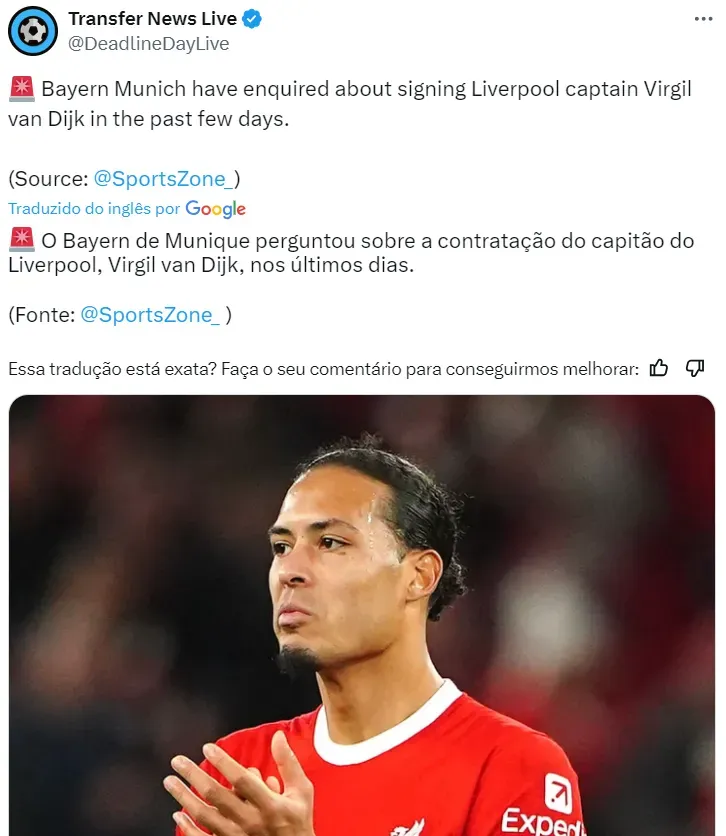Click the Essa tradução está exata prompt
This screenshot has height=836, width=726.
323,369
